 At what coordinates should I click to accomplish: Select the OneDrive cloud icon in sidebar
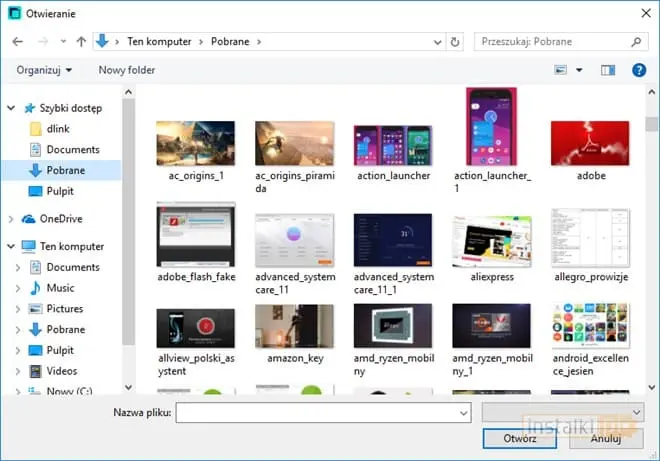click(28, 218)
